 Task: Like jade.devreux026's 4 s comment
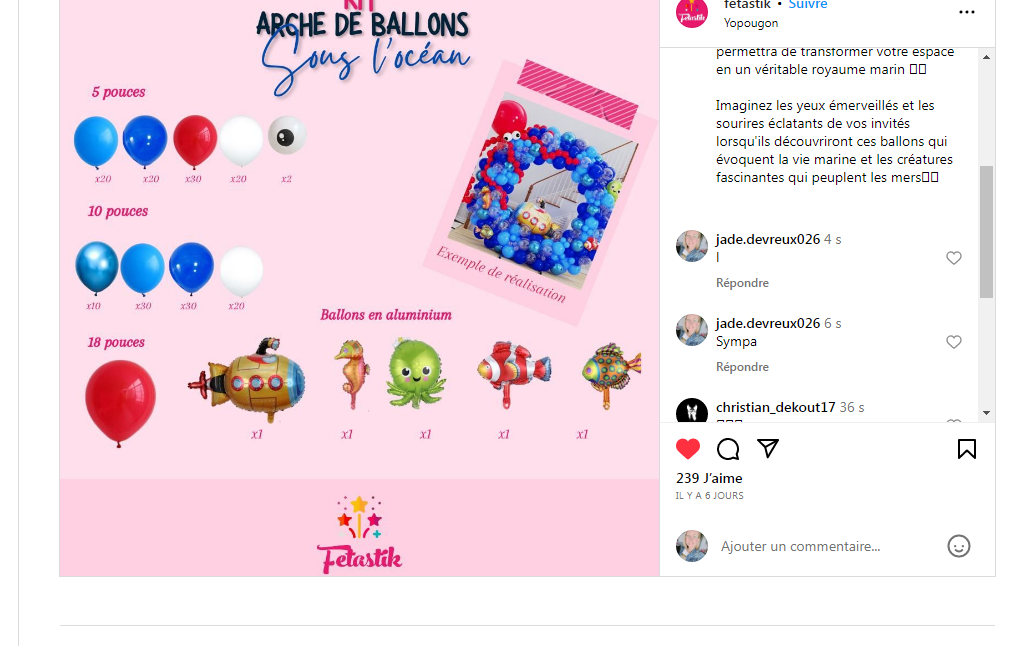954,257
